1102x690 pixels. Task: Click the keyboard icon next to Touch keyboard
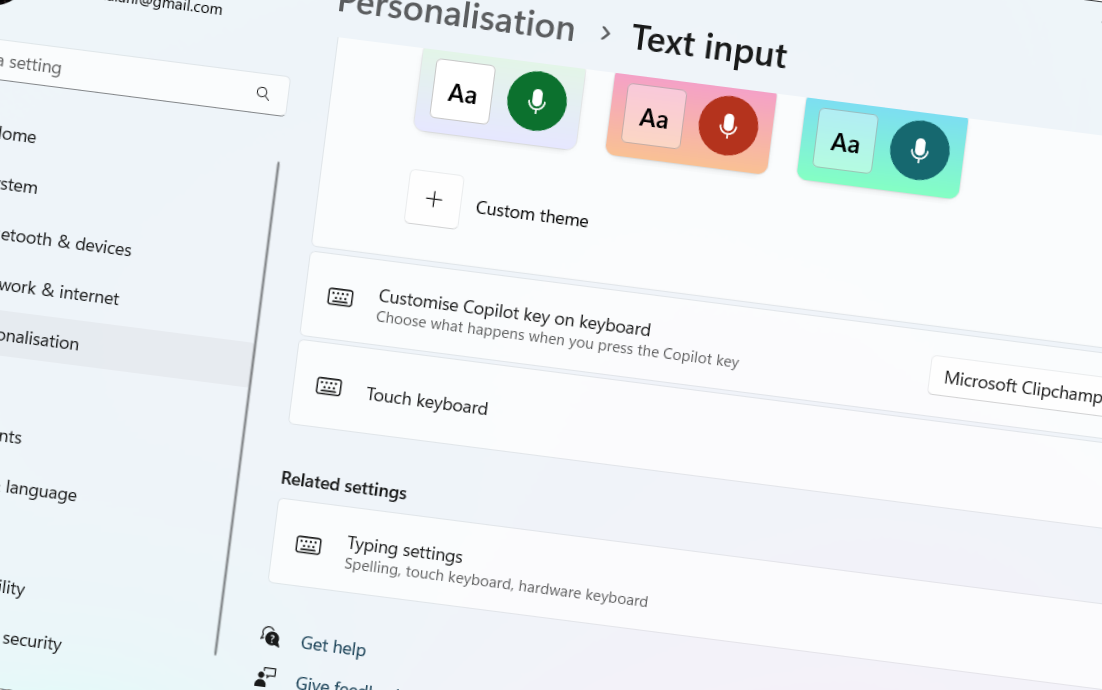(x=329, y=386)
